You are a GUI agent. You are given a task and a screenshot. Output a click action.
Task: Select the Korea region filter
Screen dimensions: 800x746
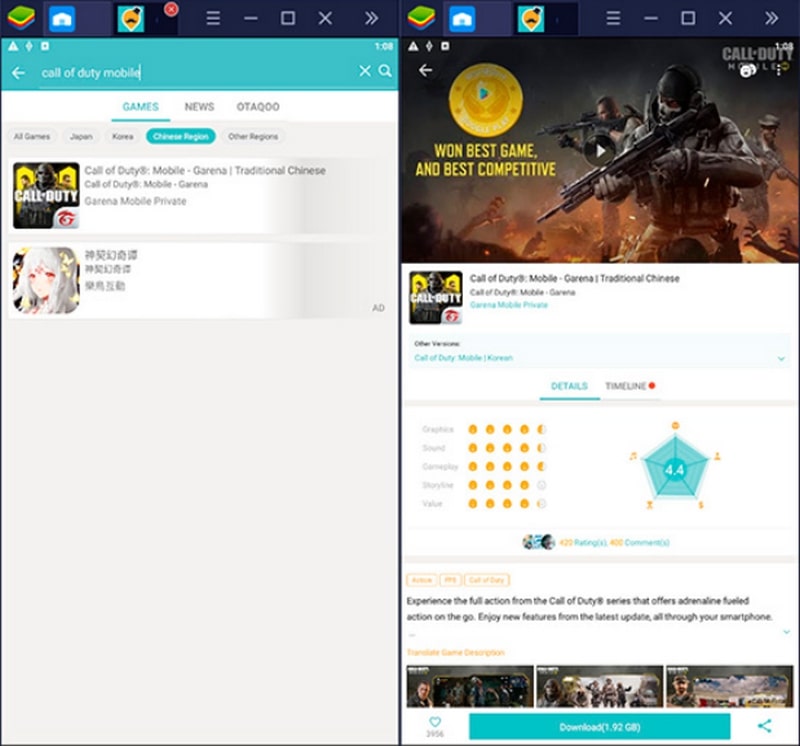(x=122, y=136)
